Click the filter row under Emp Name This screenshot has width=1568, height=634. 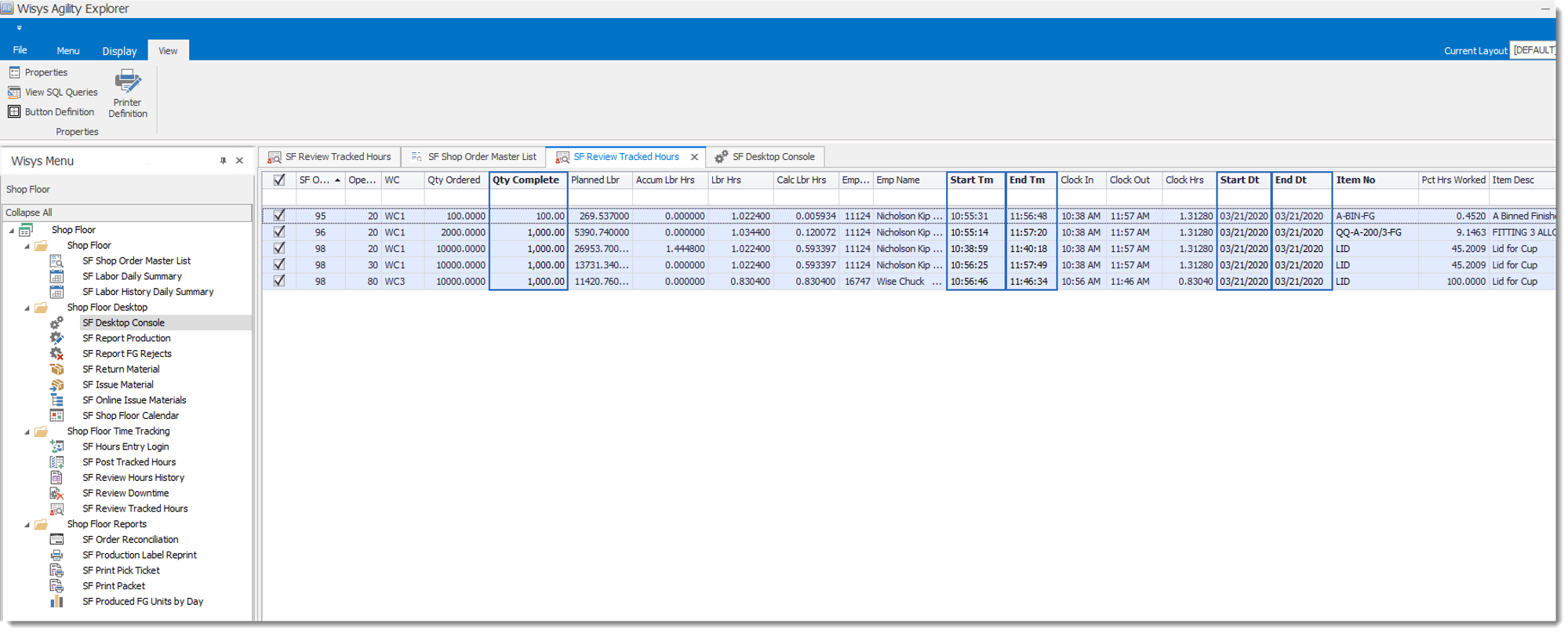click(x=909, y=198)
